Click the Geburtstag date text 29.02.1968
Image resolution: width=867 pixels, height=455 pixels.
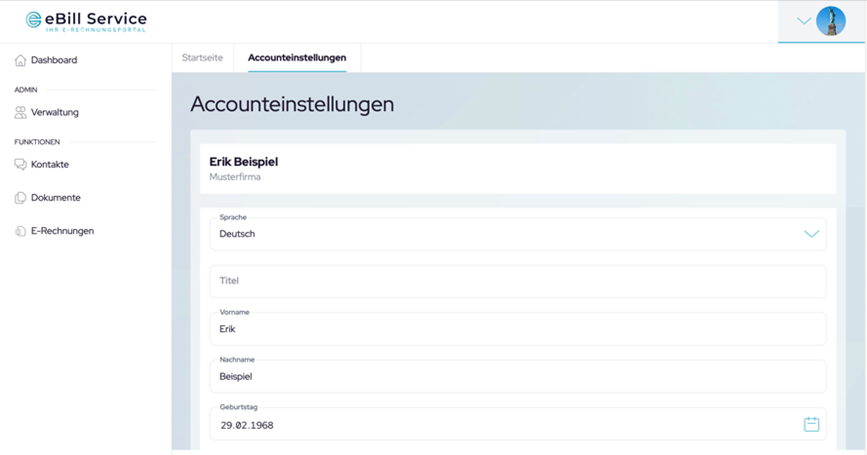click(246, 425)
